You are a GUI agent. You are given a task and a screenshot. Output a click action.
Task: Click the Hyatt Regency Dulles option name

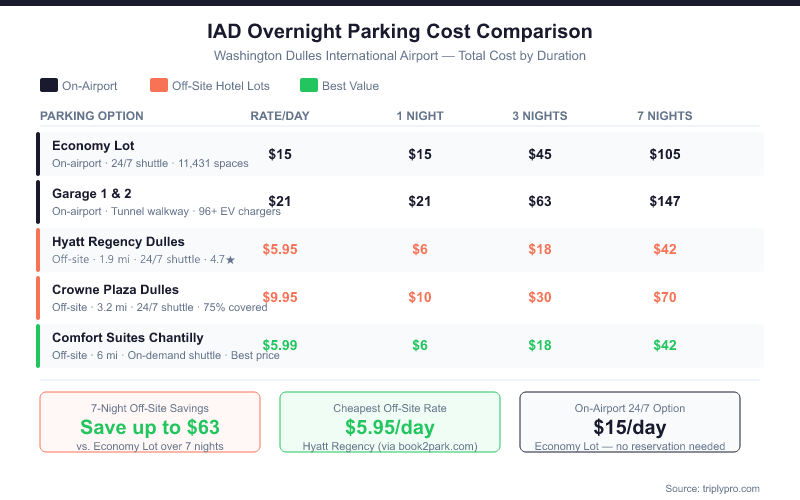tap(118, 242)
